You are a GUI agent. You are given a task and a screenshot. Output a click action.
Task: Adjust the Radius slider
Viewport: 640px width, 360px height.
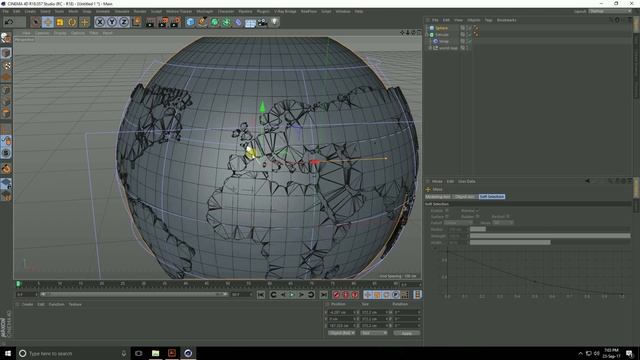(x=550, y=229)
